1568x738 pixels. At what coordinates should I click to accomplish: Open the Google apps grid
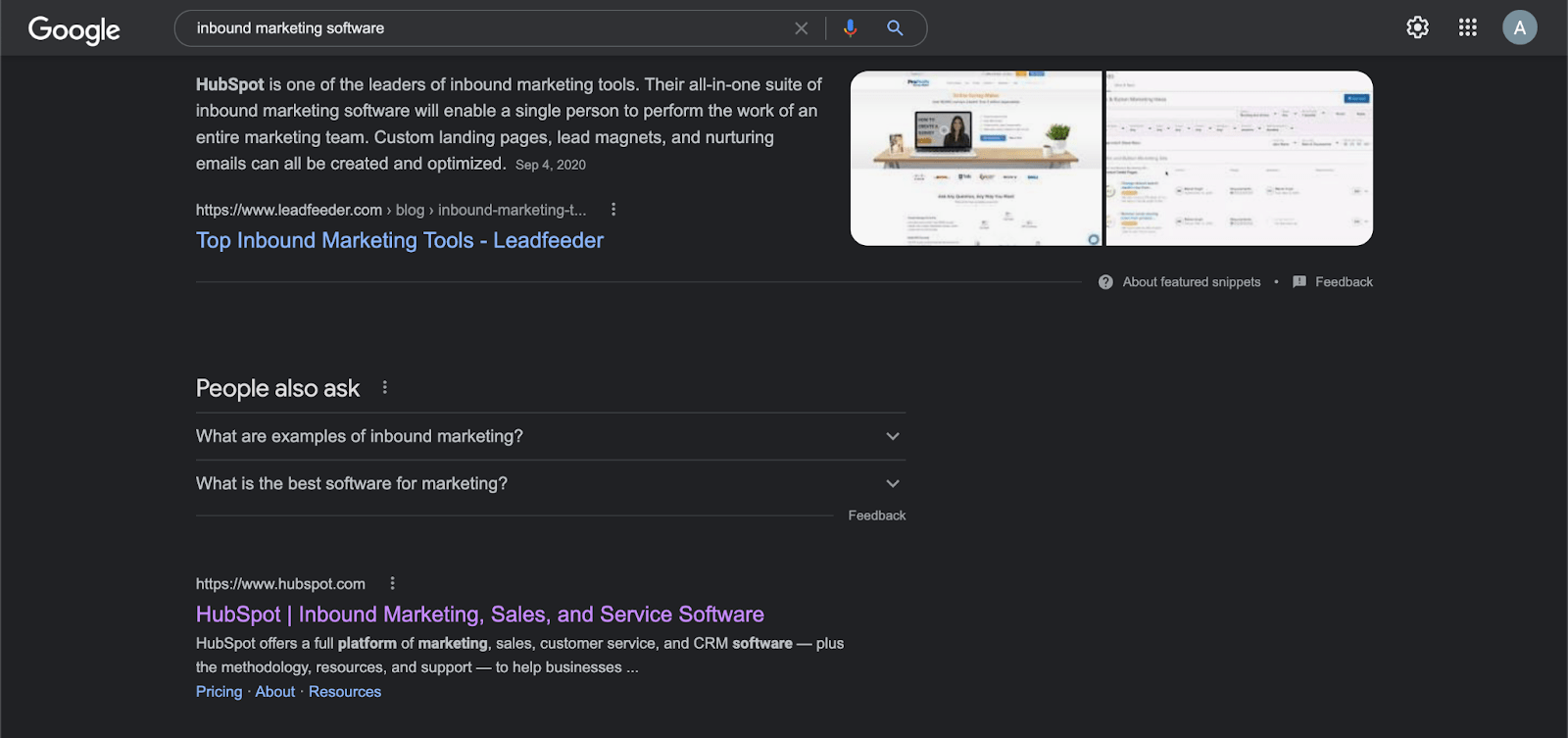[1467, 27]
